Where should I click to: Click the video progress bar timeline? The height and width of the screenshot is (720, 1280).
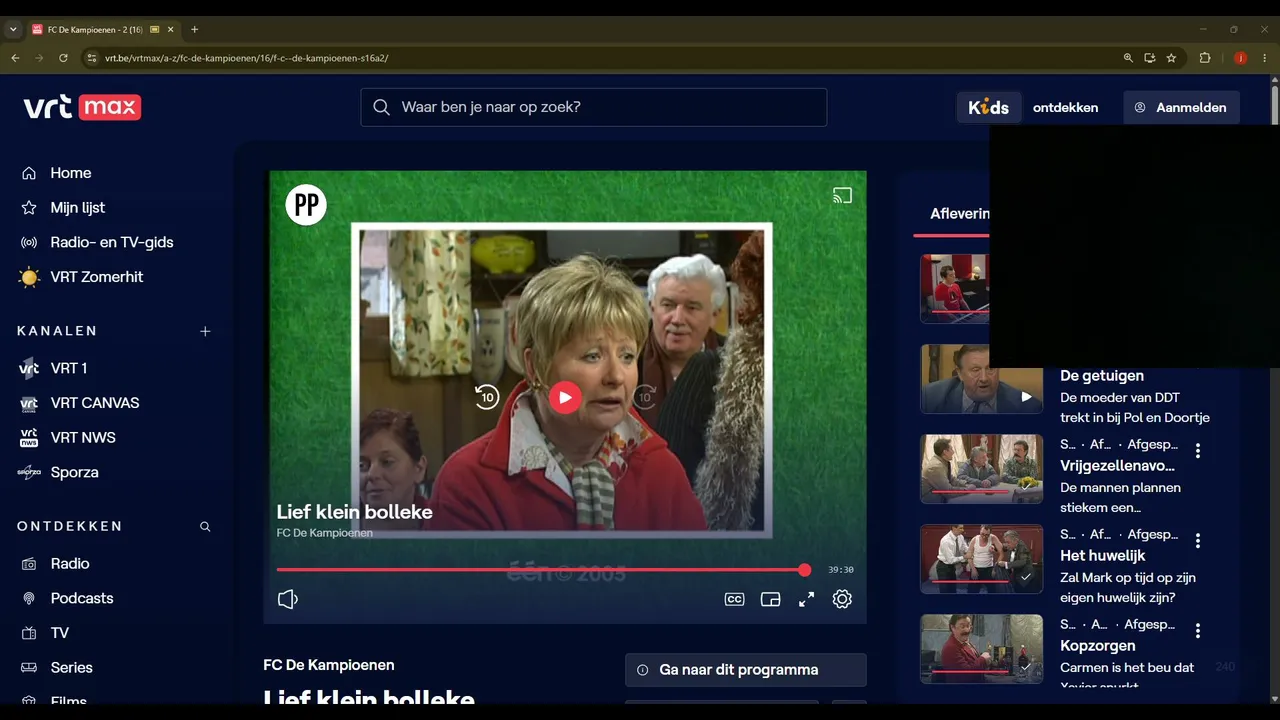pos(541,570)
